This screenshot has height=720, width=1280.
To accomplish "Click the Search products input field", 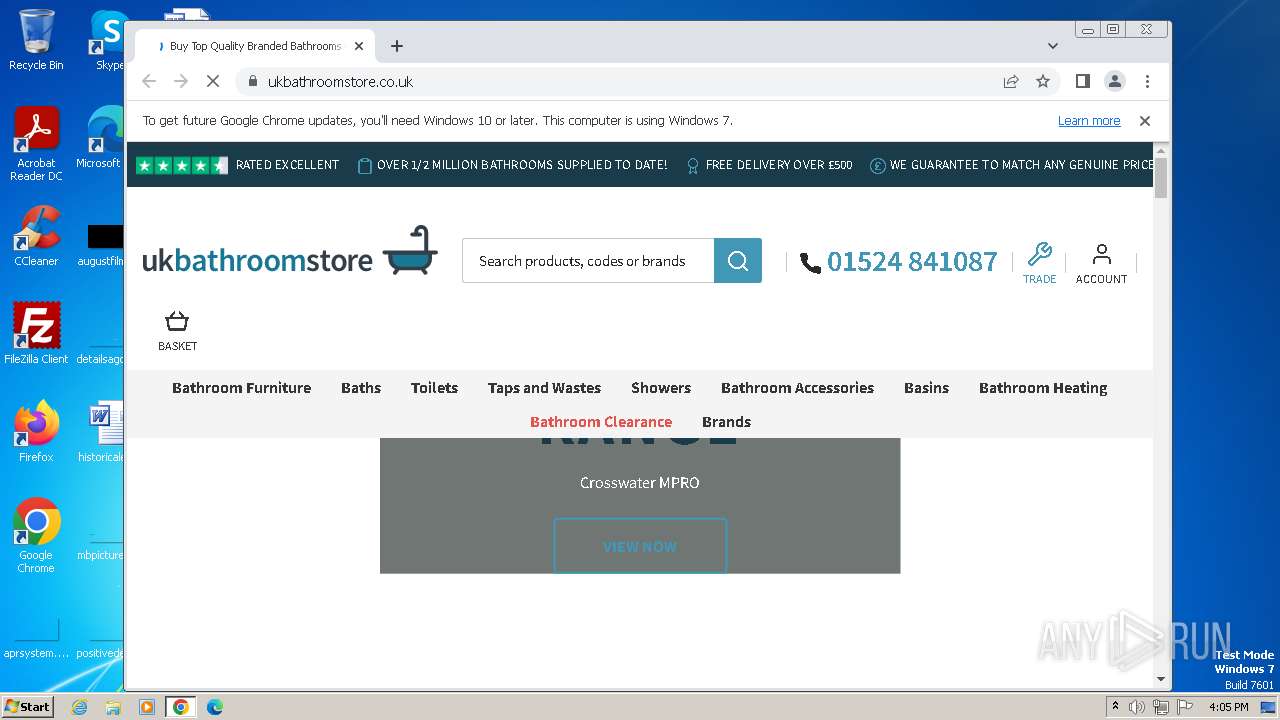I will click(588, 261).
